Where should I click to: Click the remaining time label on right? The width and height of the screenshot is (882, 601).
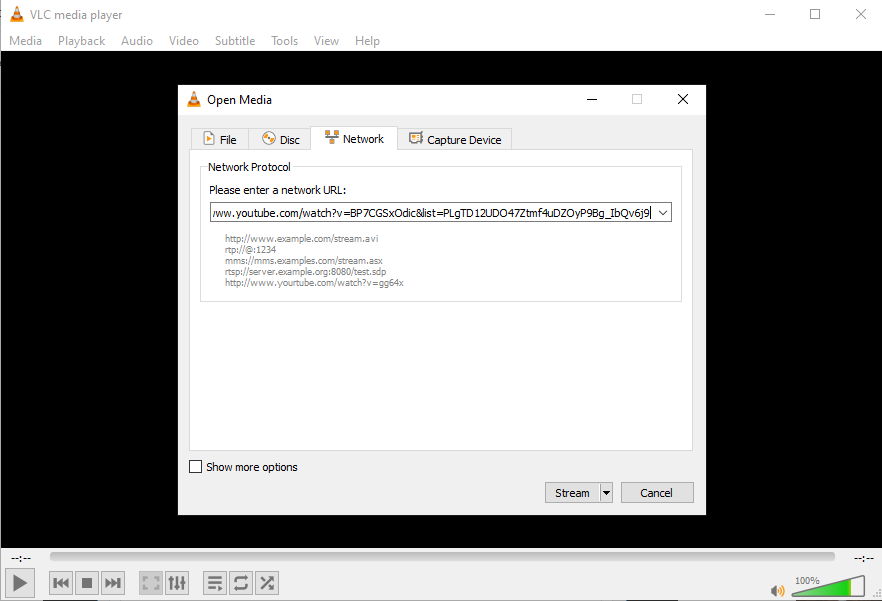pyautogui.click(x=863, y=558)
